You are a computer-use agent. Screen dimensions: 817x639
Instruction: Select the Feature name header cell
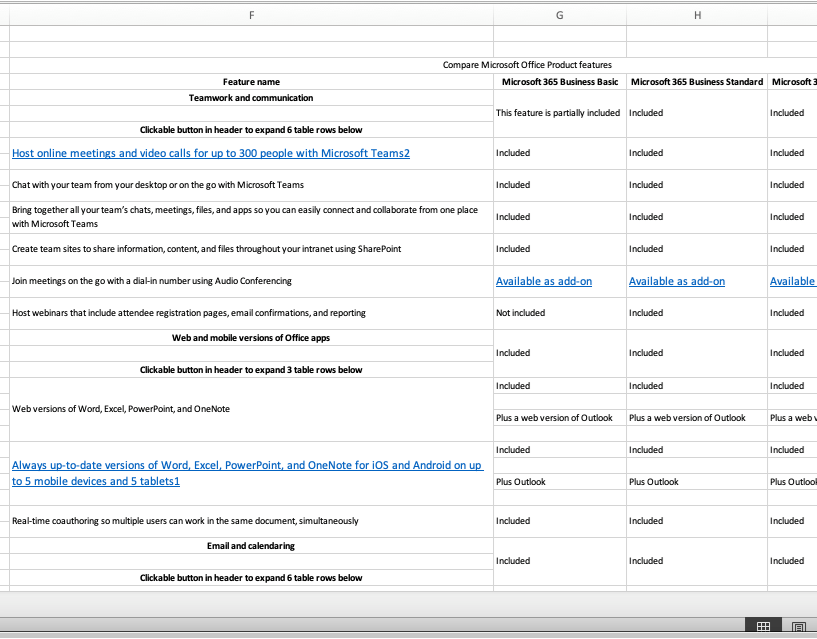251,82
